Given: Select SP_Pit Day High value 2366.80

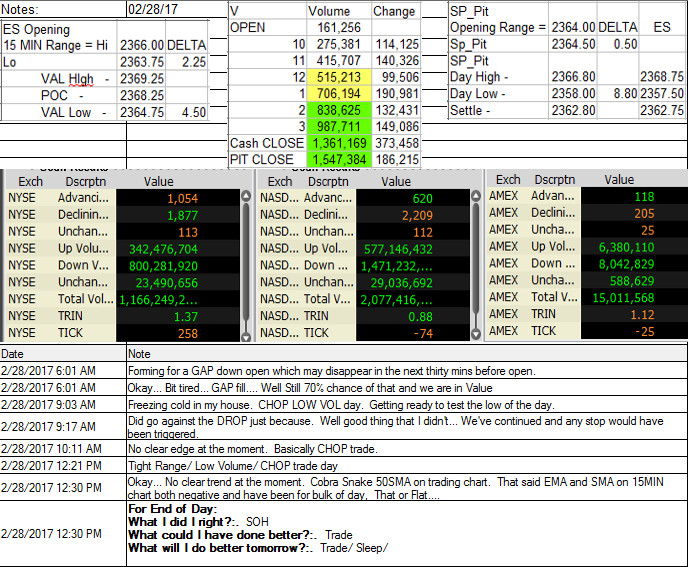Looking at the screenshot, I should point(573,77).
